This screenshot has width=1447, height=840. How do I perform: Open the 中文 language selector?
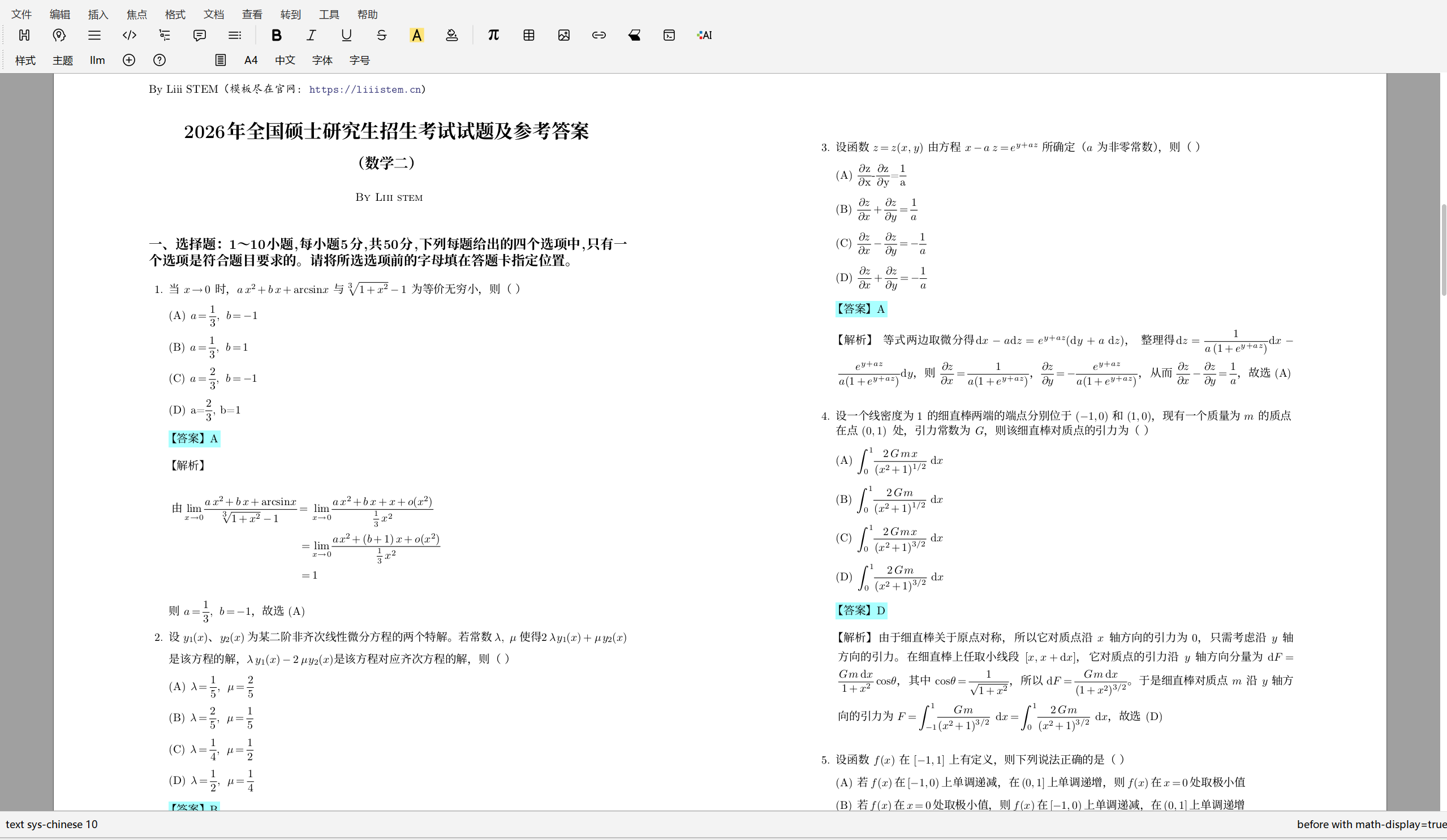pyautogui.click(x=284, y=60)
